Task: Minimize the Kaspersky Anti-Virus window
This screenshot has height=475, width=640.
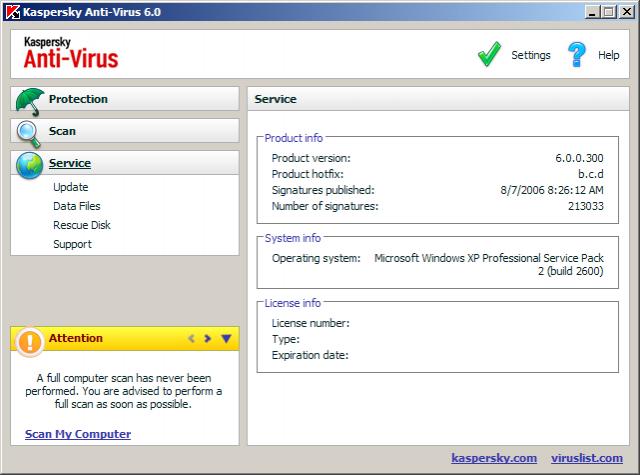Action: [592, 12]
